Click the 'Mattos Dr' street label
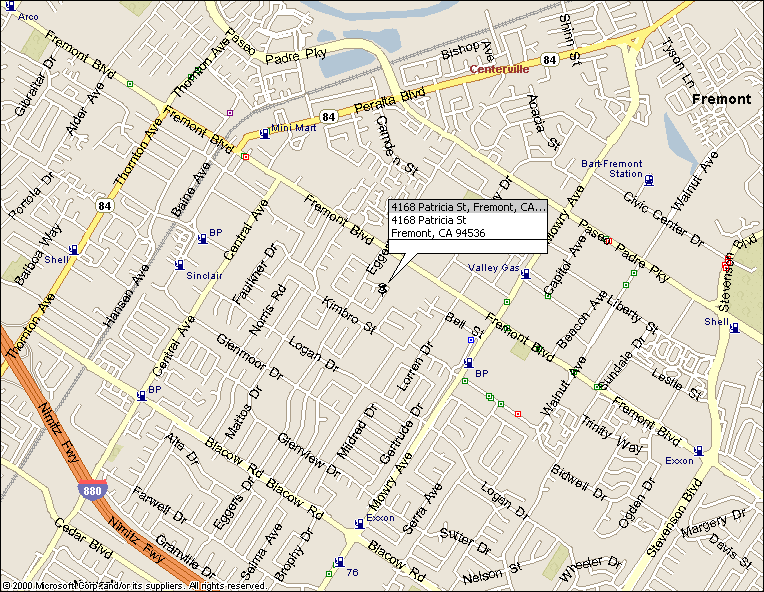 pos(244,412)
